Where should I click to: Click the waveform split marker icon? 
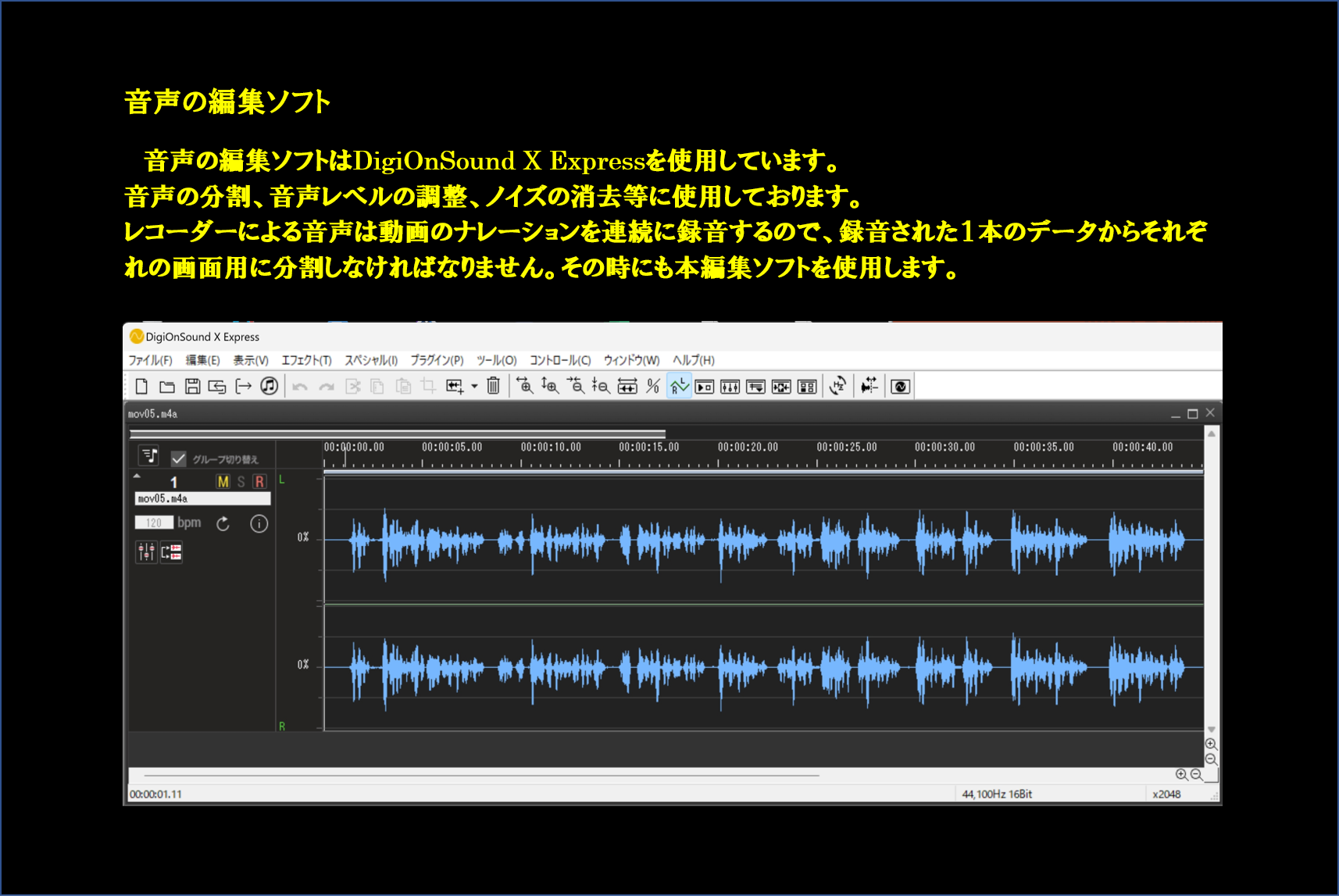coord(869,386)
